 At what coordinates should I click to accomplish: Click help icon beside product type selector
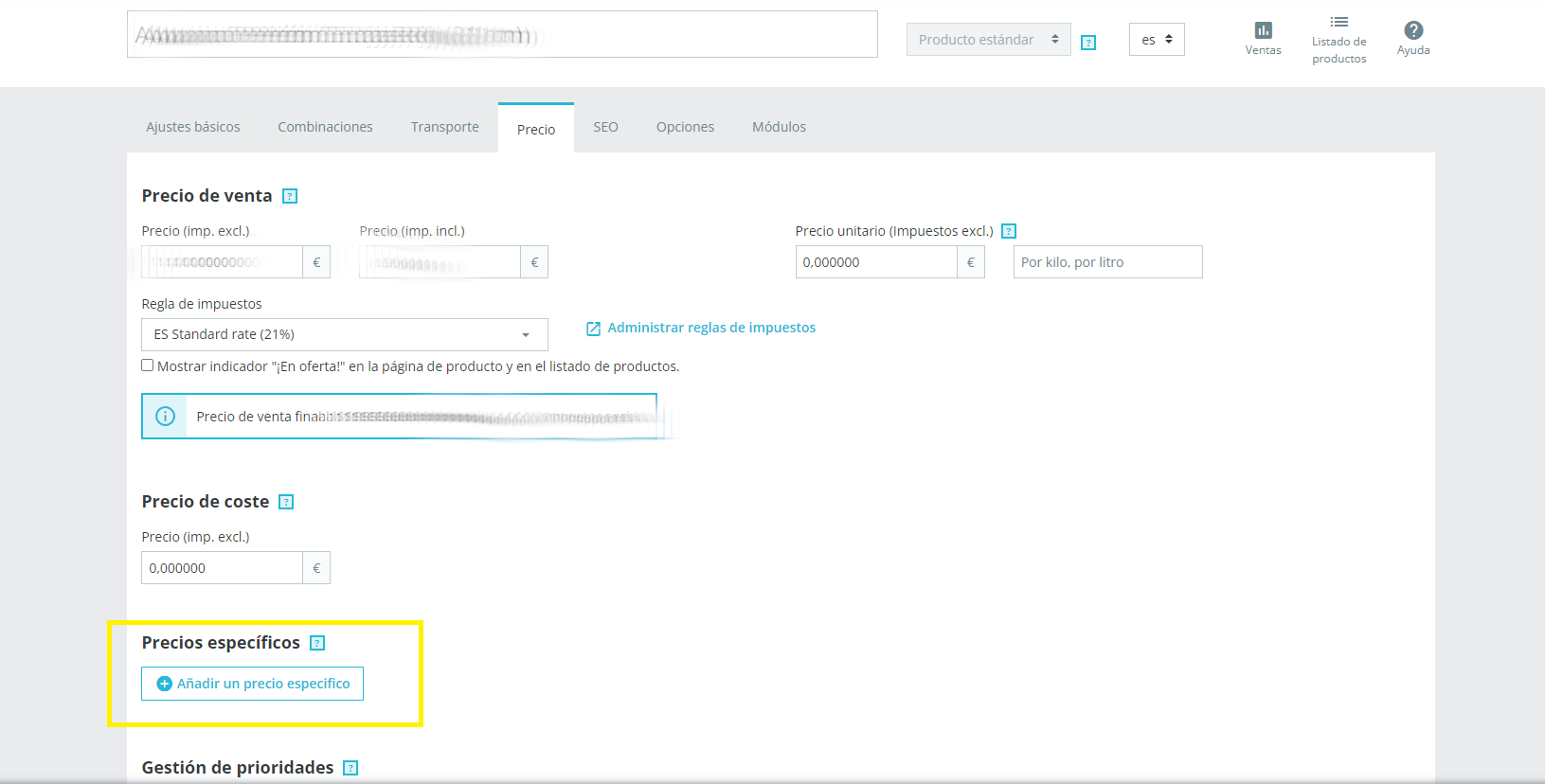point(1088,43)
